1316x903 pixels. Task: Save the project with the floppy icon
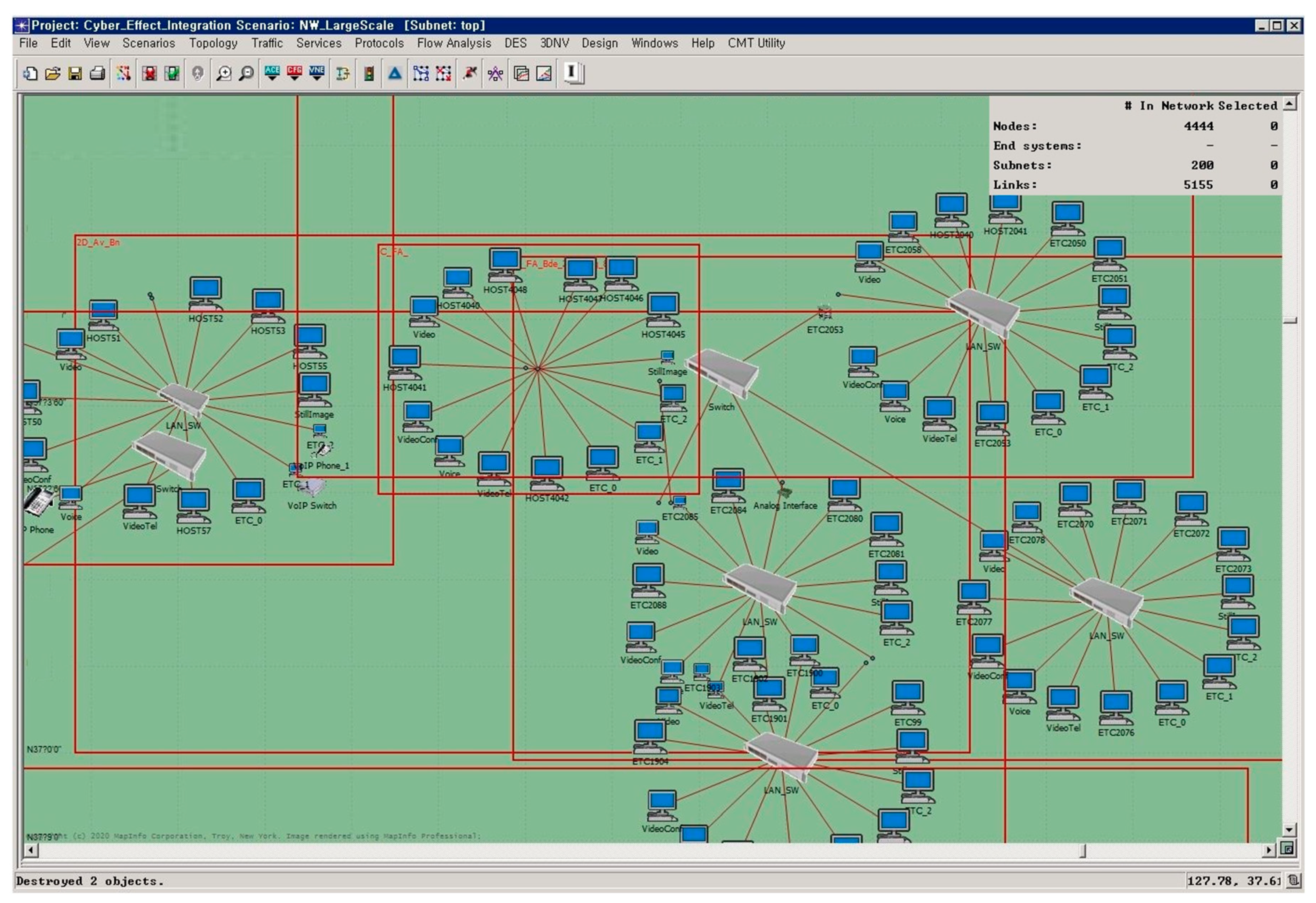tap(75, 73)
